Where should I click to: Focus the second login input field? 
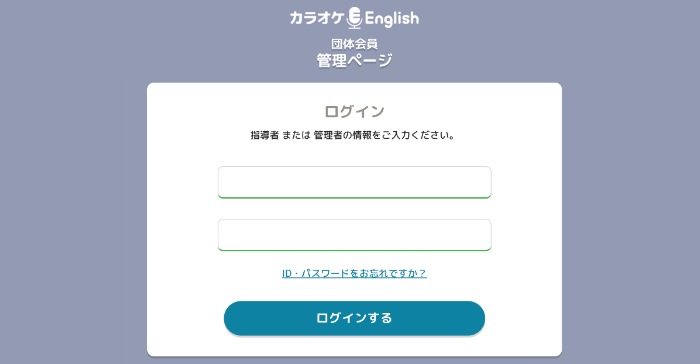[354, 235]
